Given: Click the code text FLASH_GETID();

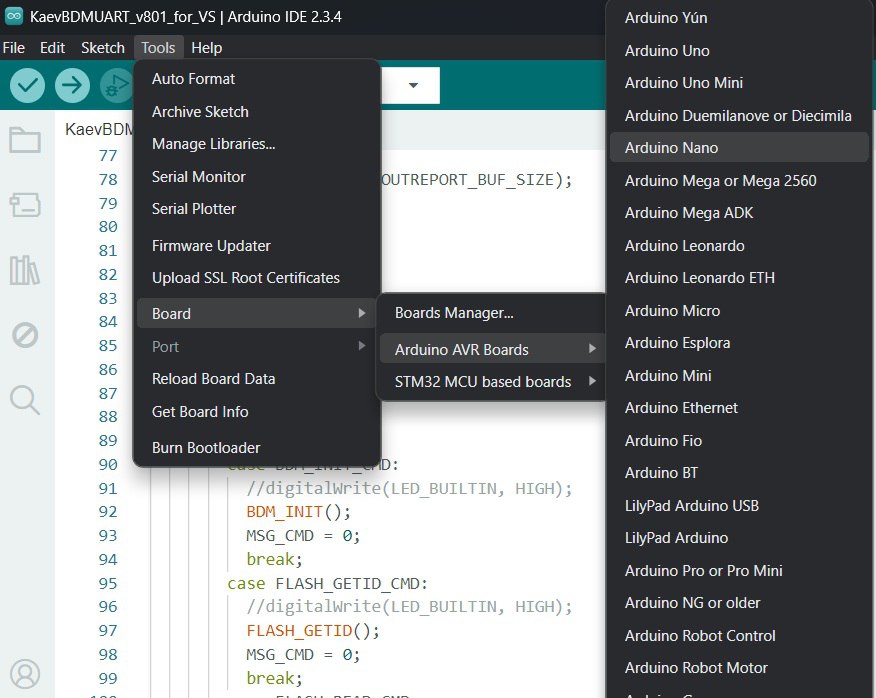Looking at the screenshot, I should click(x=313, y=631).
